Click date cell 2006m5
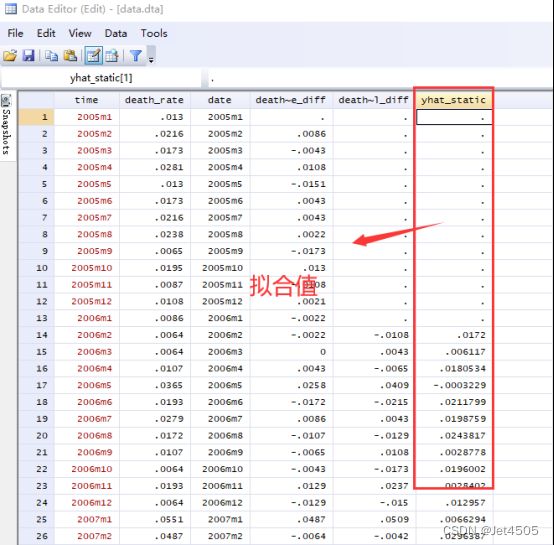 [220, 385]
